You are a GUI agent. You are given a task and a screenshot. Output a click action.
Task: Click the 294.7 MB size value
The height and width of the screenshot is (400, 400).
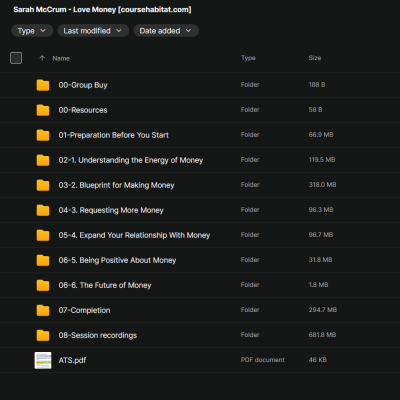coord(323,310)
